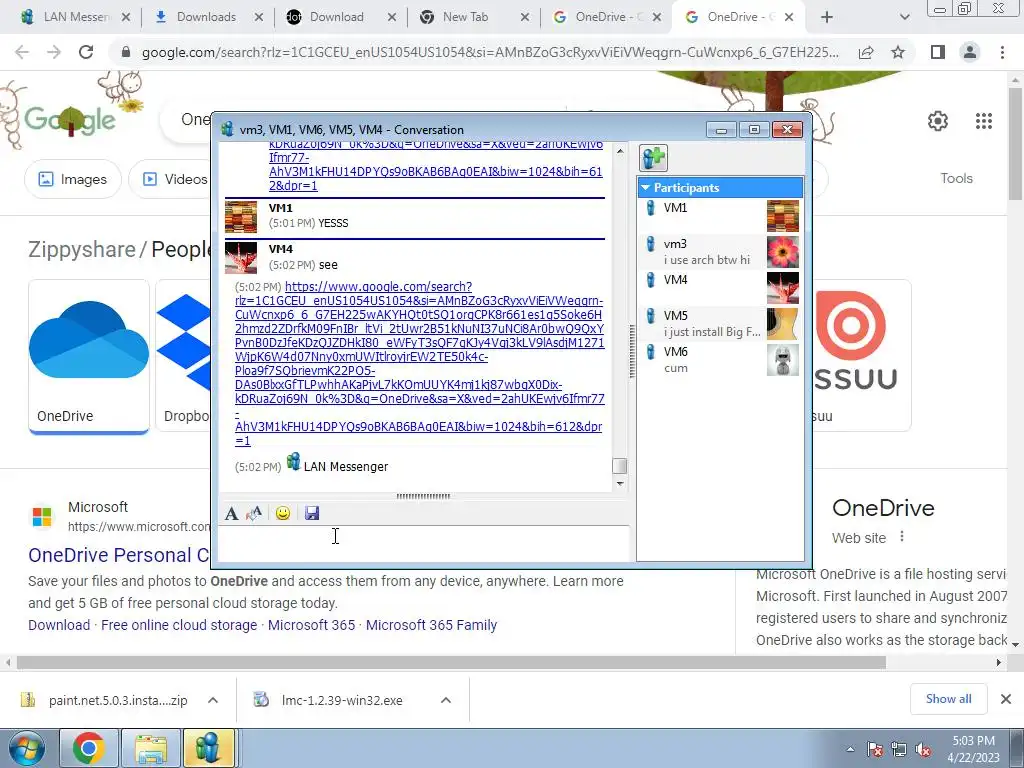The width and height of the screenshot is (1024, 768).
Task: Open the Download sitelink under Microsoft result
Action: [x=59, y=625]
